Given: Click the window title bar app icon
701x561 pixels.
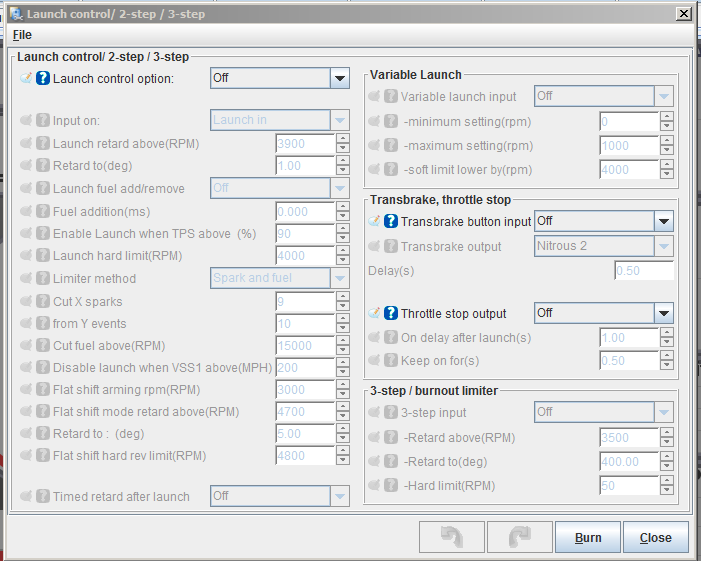Looking at the screenshot, I should [x=16, y=14].
